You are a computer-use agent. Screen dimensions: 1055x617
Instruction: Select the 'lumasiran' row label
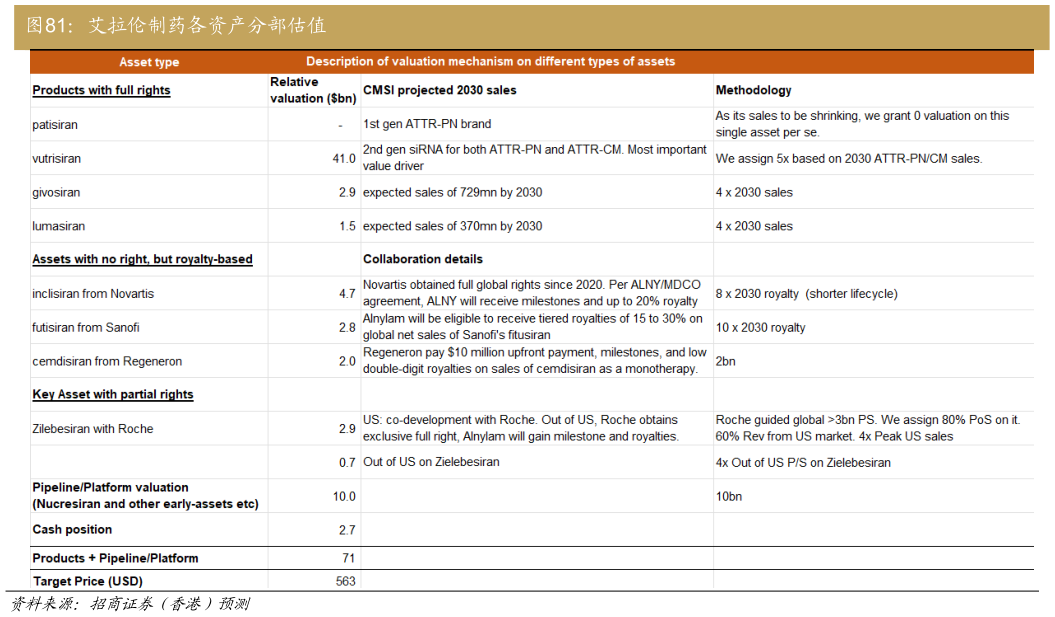(x=59, y=226)
